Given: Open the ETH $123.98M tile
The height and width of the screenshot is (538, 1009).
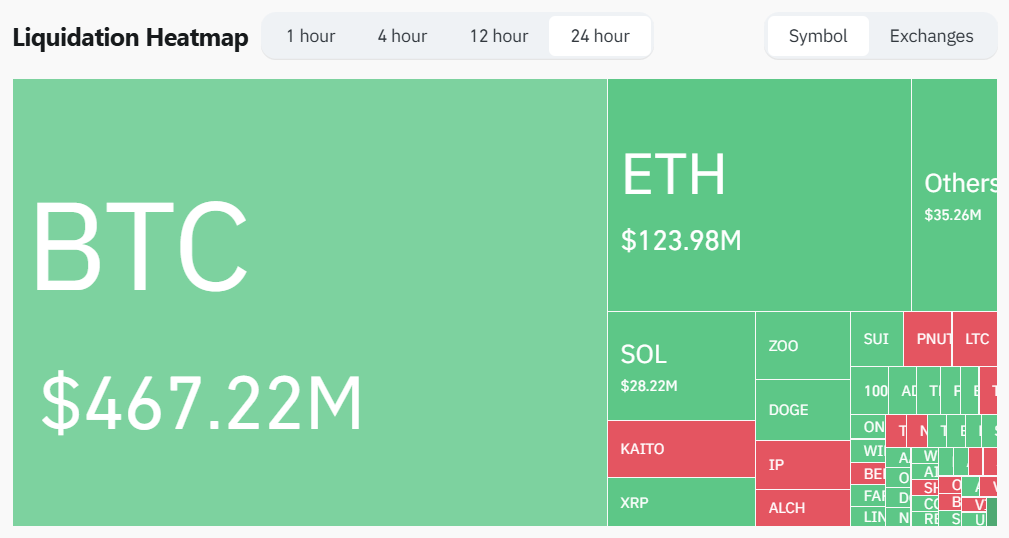Looking at the screenshot, I should coord(759,195).
